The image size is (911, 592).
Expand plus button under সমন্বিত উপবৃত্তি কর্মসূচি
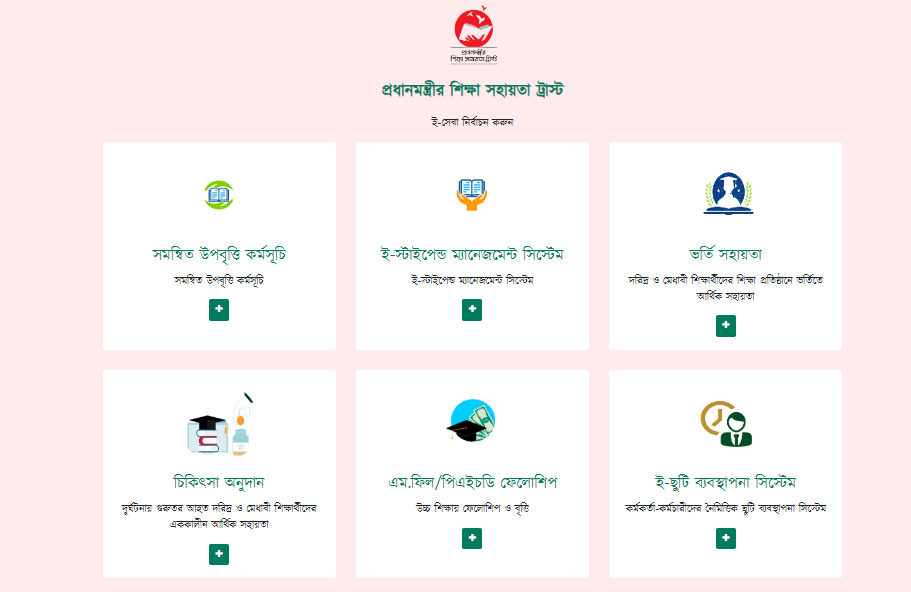pyautogui.click(x=219, y=310)
